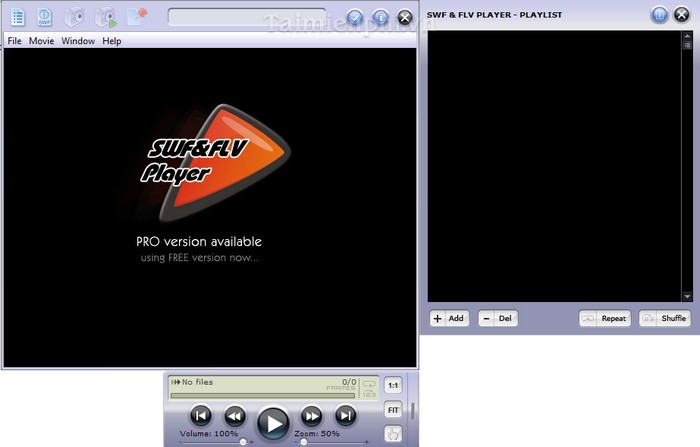The height and width of the screenshot is (447, 700).
Task: Click the Add button in the playlist
Action: pos(450,318)
